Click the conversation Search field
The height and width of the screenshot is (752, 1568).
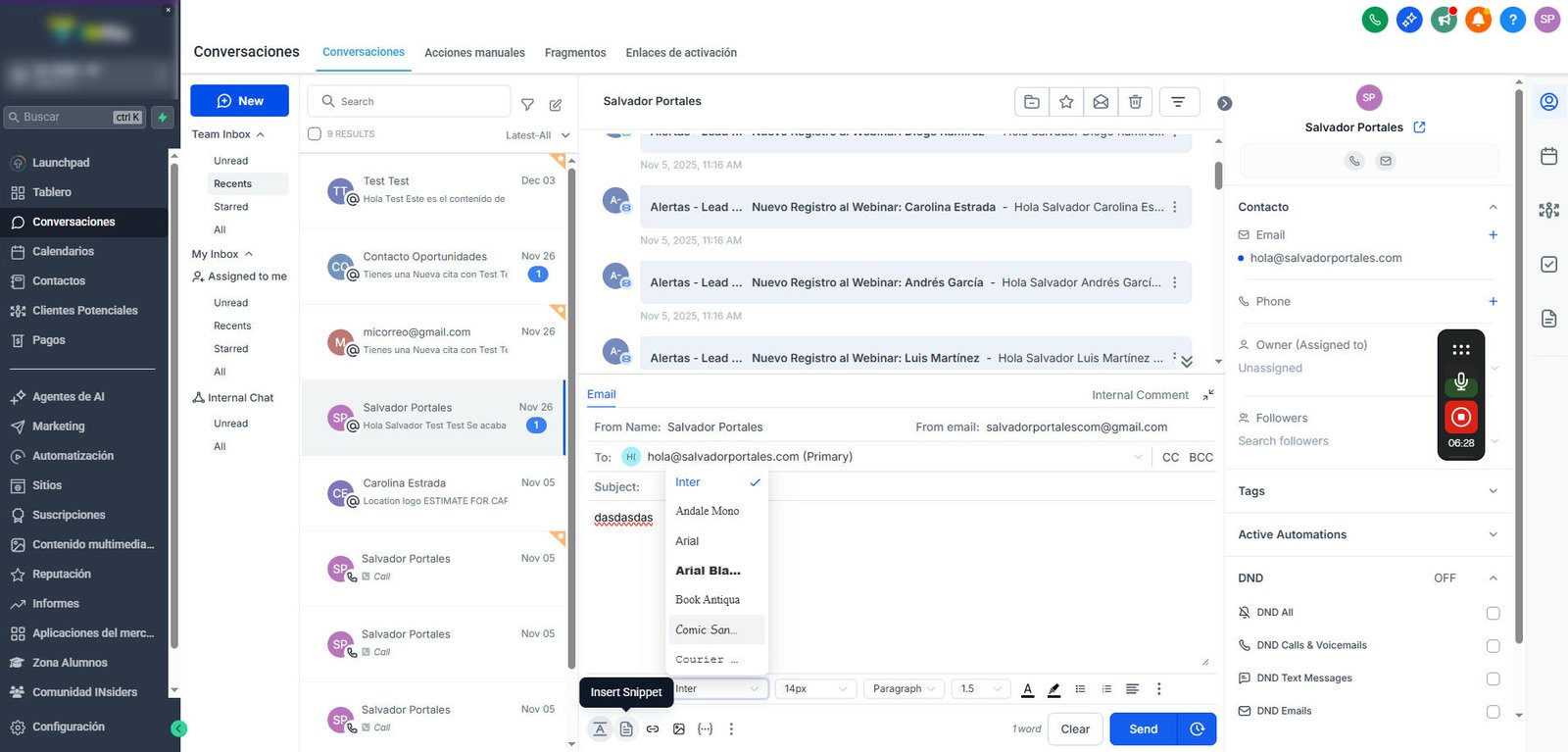[x=410, y=101]
